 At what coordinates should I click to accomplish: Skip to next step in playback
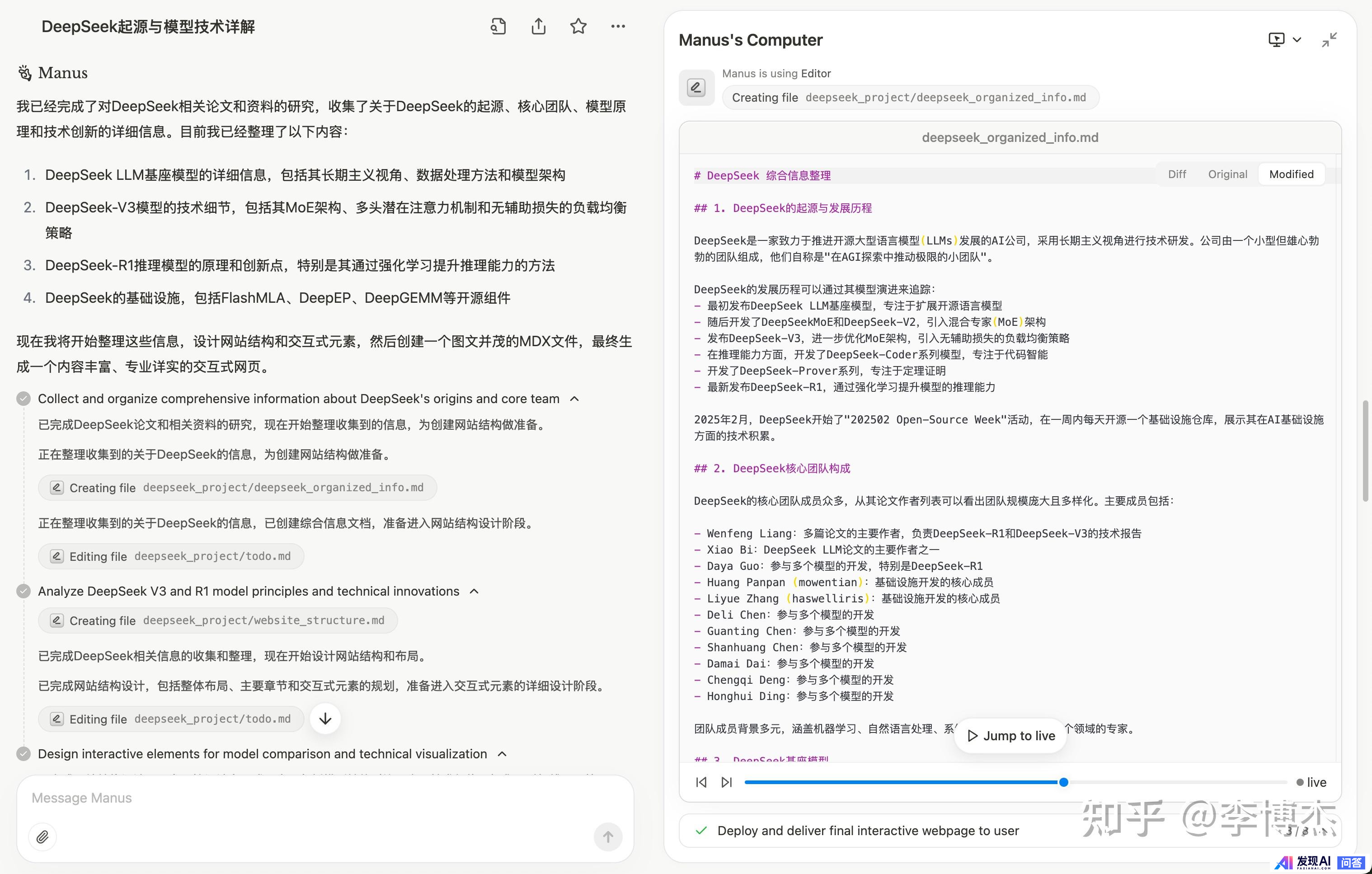click(727, 782)
